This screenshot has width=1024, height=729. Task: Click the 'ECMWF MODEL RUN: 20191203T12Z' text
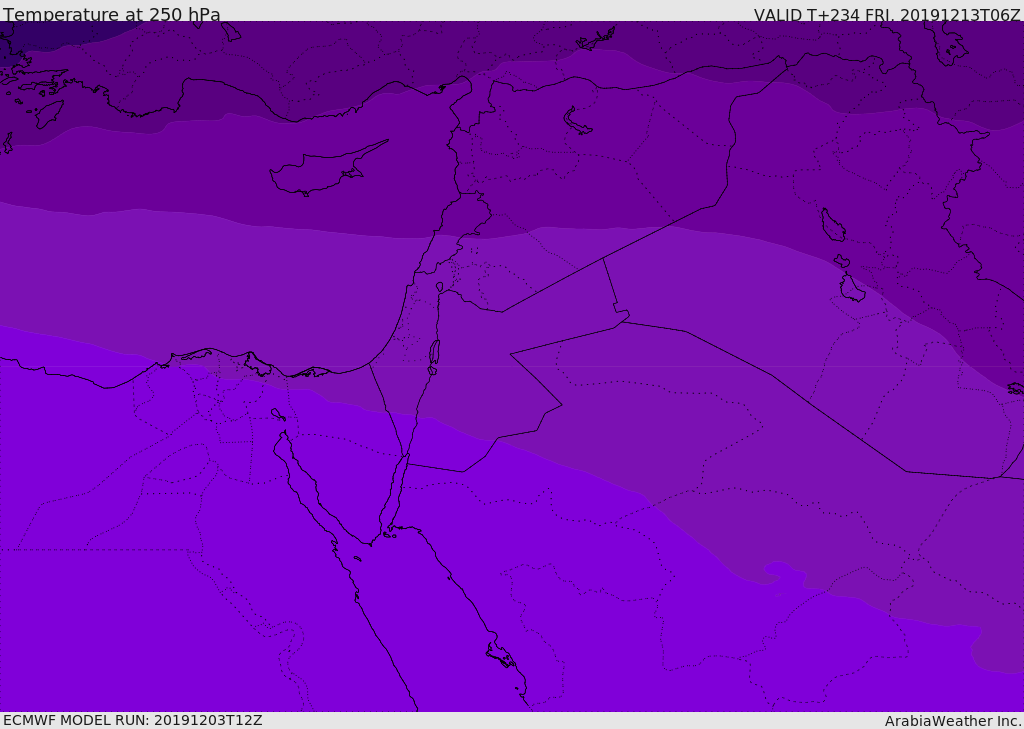pos(133,720)
